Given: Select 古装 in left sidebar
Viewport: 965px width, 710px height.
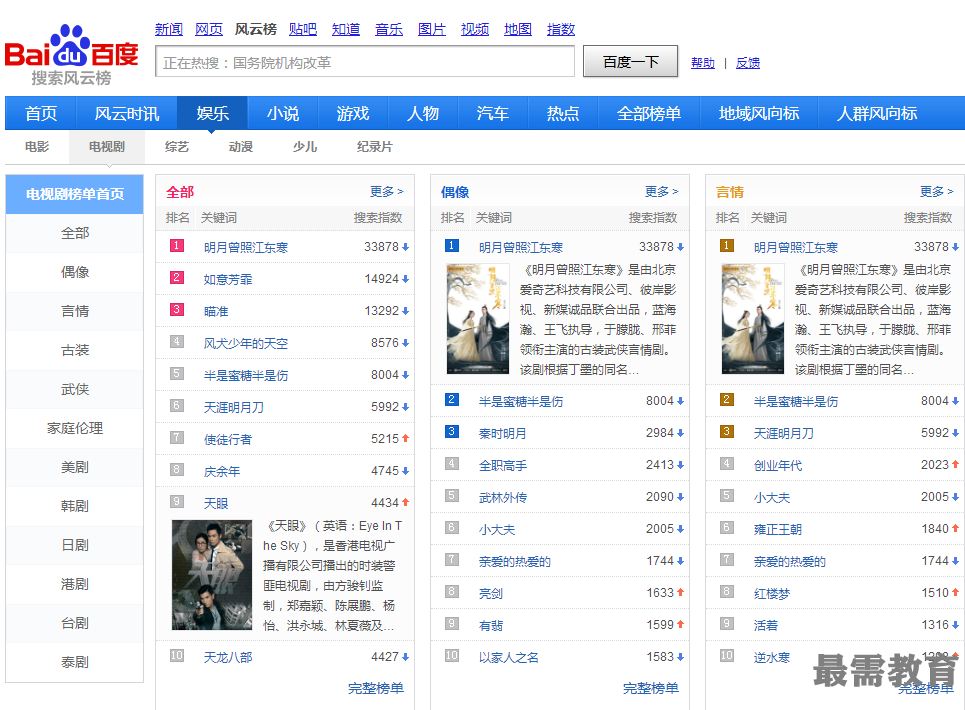Looking at the screenshot, I should tap(74, 350).
